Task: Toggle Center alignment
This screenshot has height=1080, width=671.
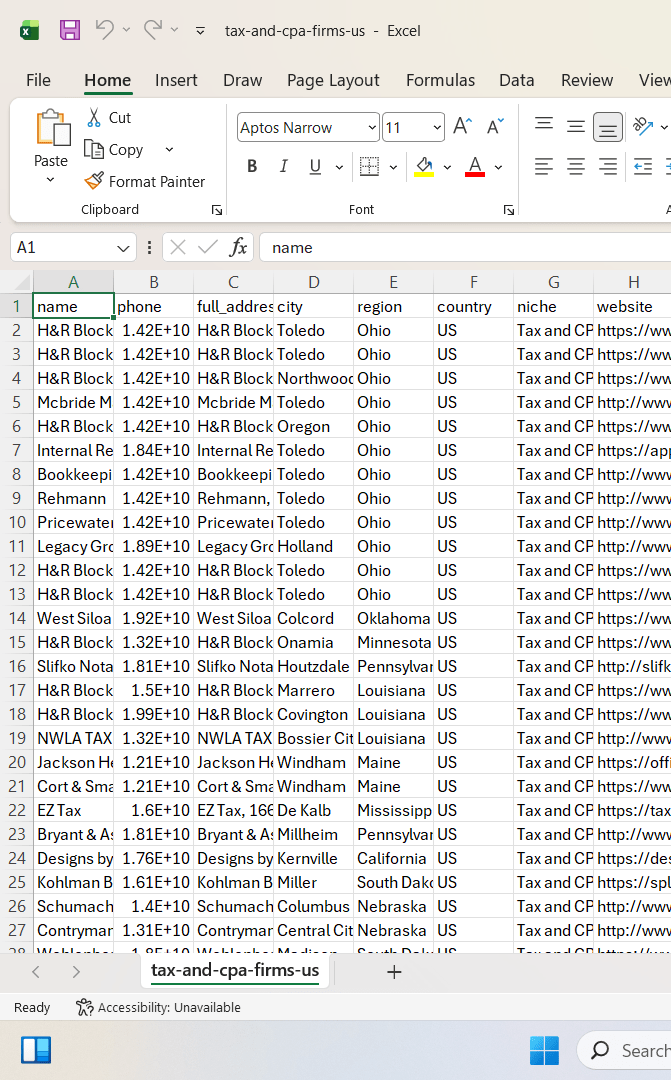Action: (x=576, y=166)
